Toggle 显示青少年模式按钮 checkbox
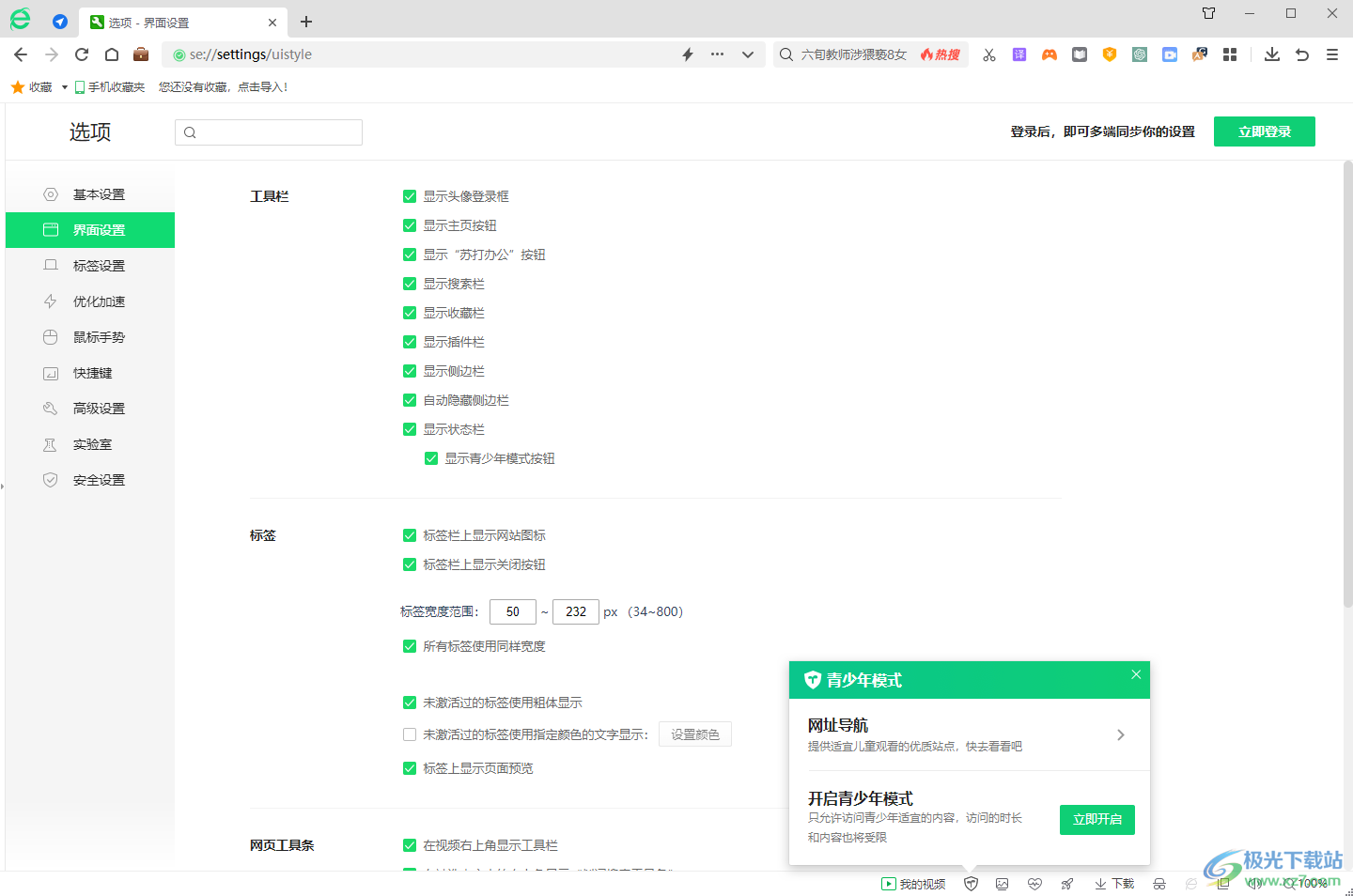 (431, 458)
